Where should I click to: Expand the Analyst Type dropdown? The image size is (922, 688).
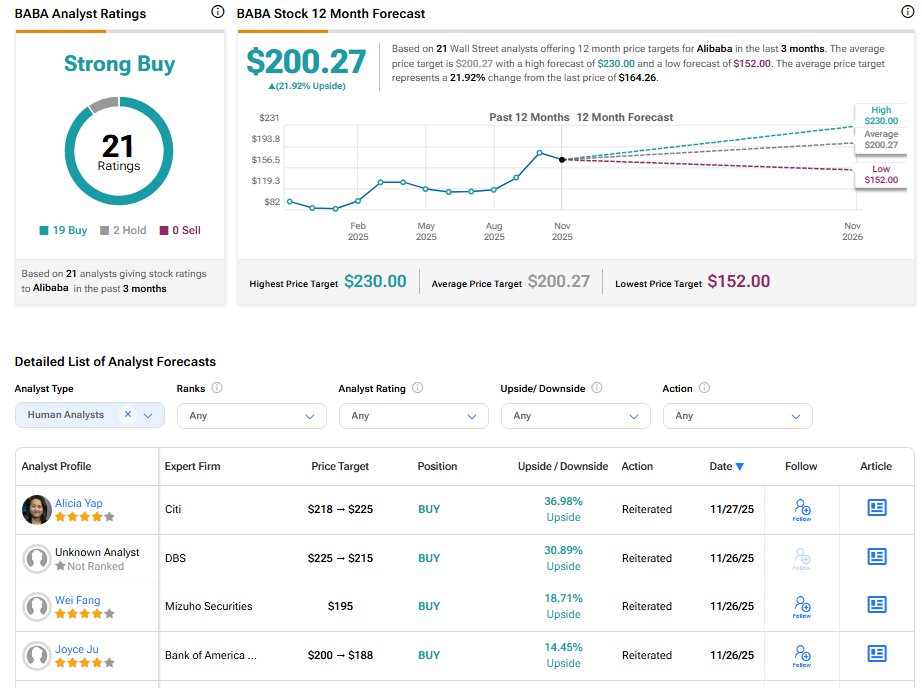149,415
